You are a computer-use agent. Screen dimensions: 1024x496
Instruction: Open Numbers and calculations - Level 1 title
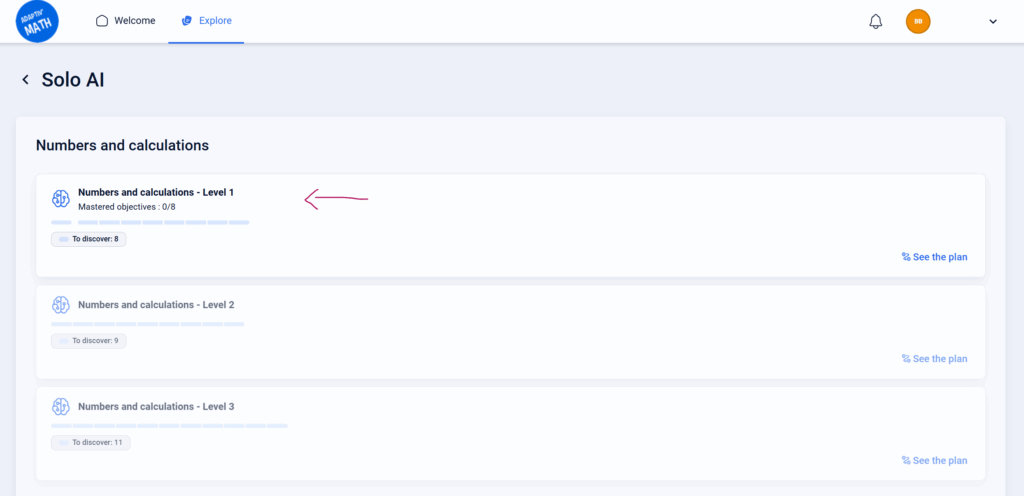155,191
